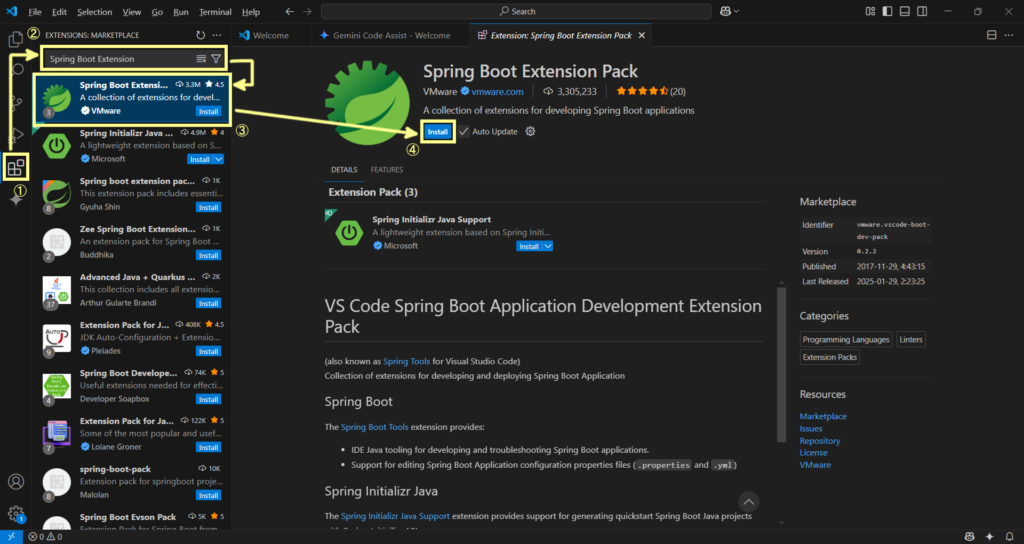1024x544 pixels.
Task: Split the editor with the layout icon
Action: (x=991, y=35)
